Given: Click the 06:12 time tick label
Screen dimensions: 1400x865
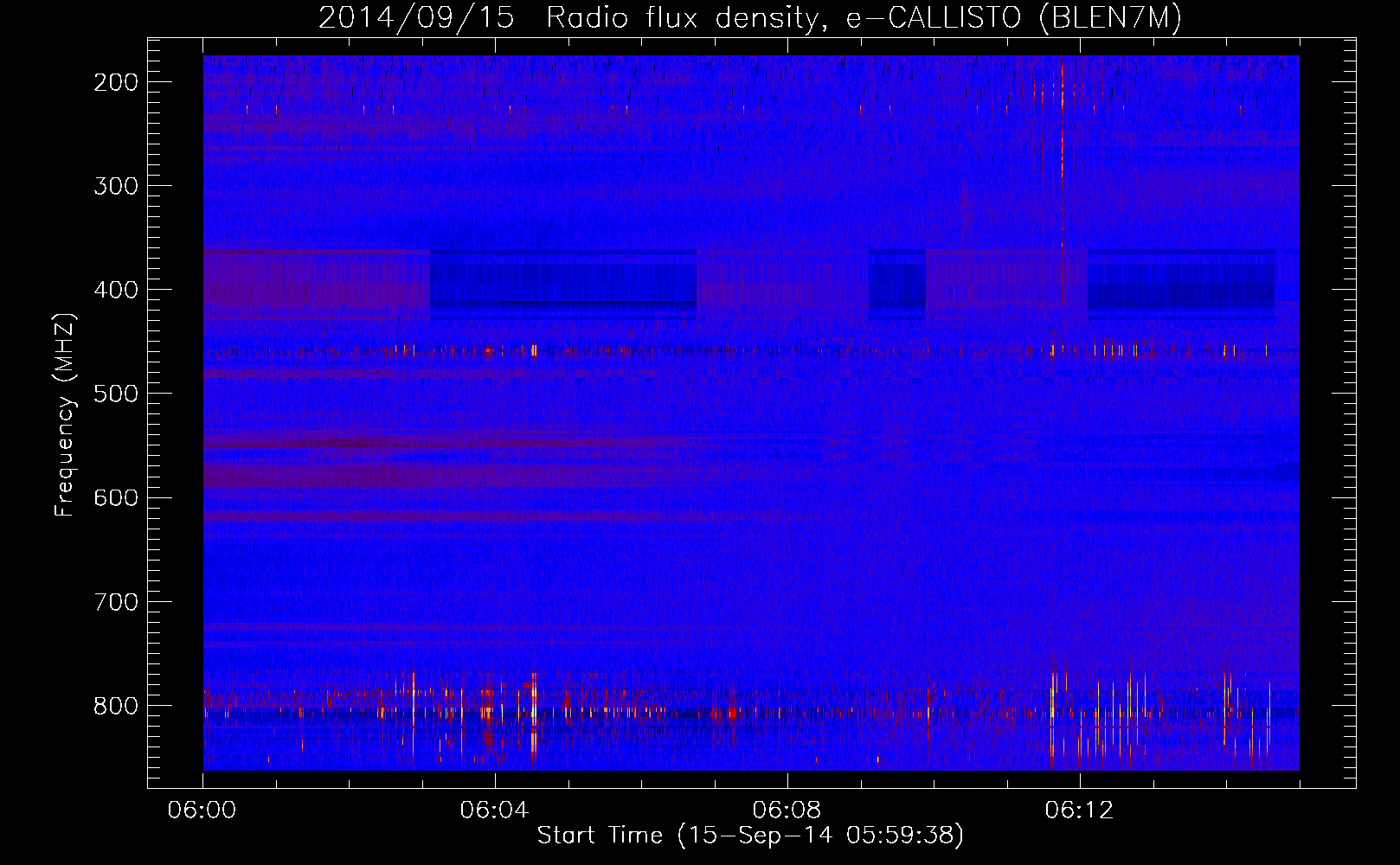Looking at the screenshot, I should [x=1080, y=811].
